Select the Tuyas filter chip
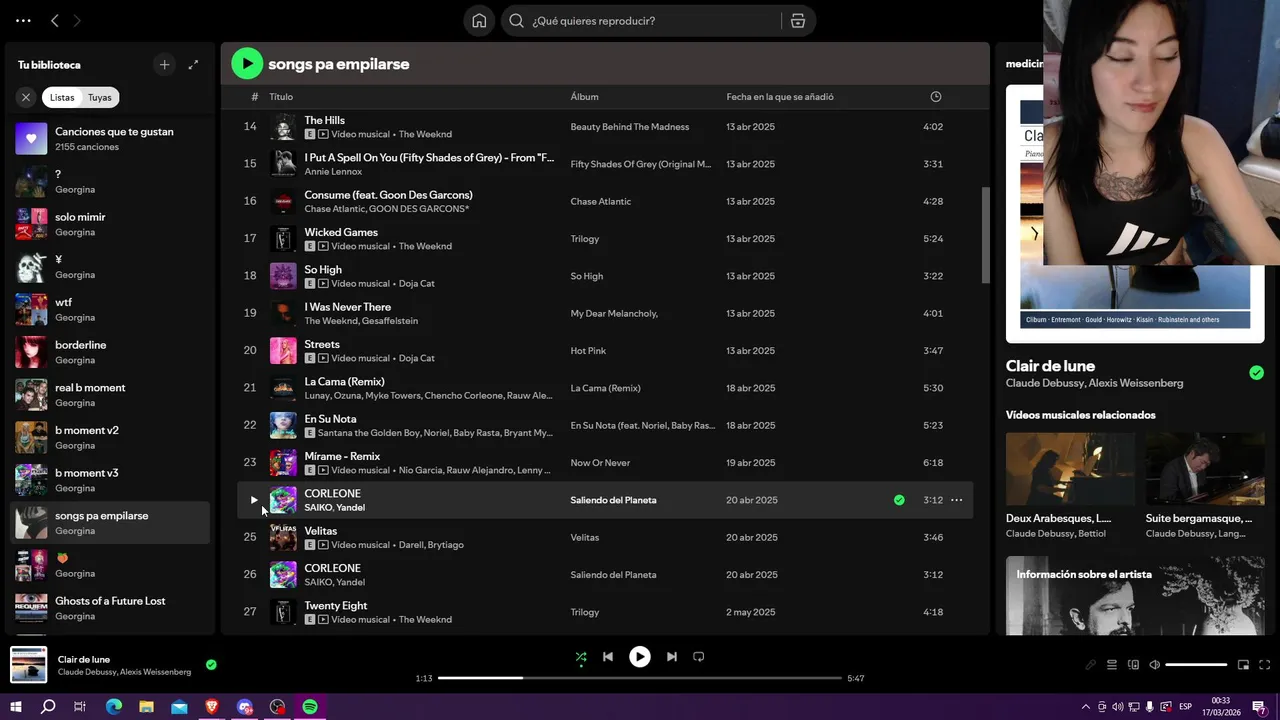The image size is (1280, 720). (100, 97)
